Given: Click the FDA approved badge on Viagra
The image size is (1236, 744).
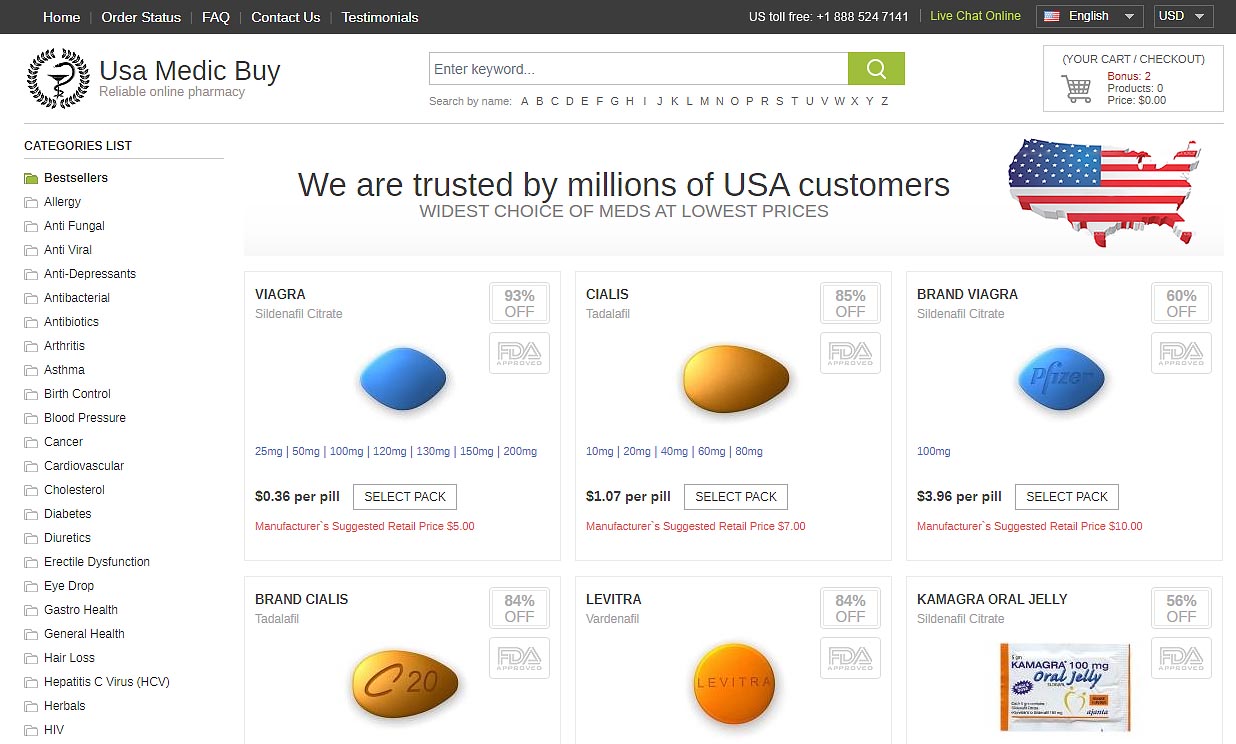Looking at the screenshot, I should click(519, 353).
